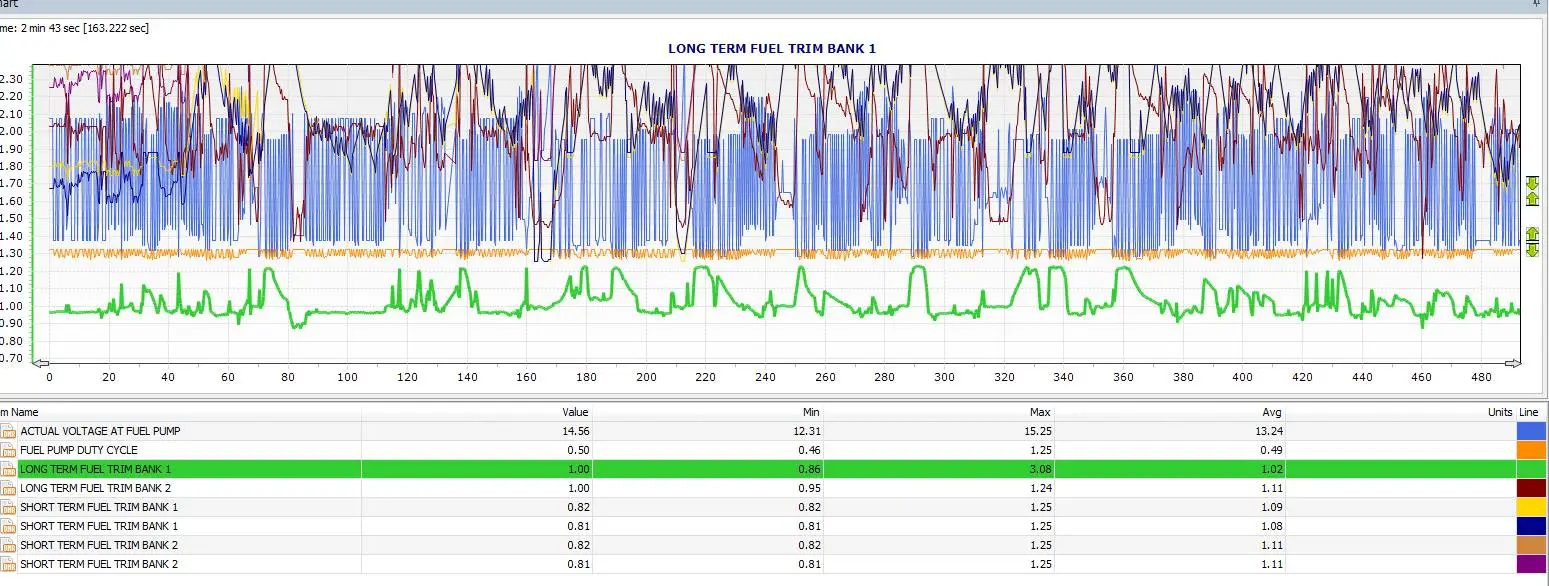Screen dimensions: 1549x586
Task: Click the dark red swatch for LONG TERM BANK 2
Action: pyautogui.click(x=1531, y=488)
